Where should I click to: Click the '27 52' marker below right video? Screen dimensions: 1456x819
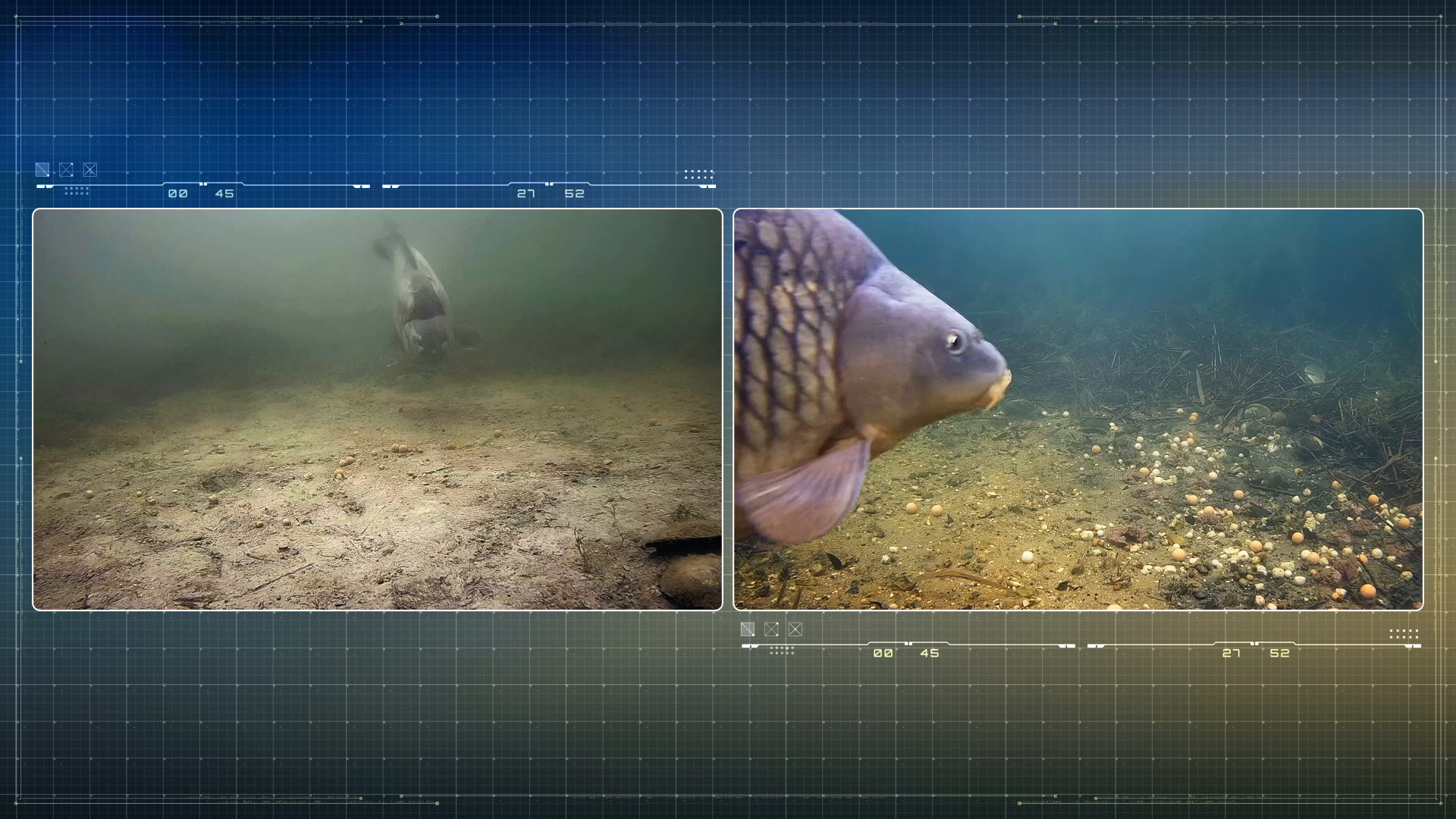click(x=1256, y=653)
